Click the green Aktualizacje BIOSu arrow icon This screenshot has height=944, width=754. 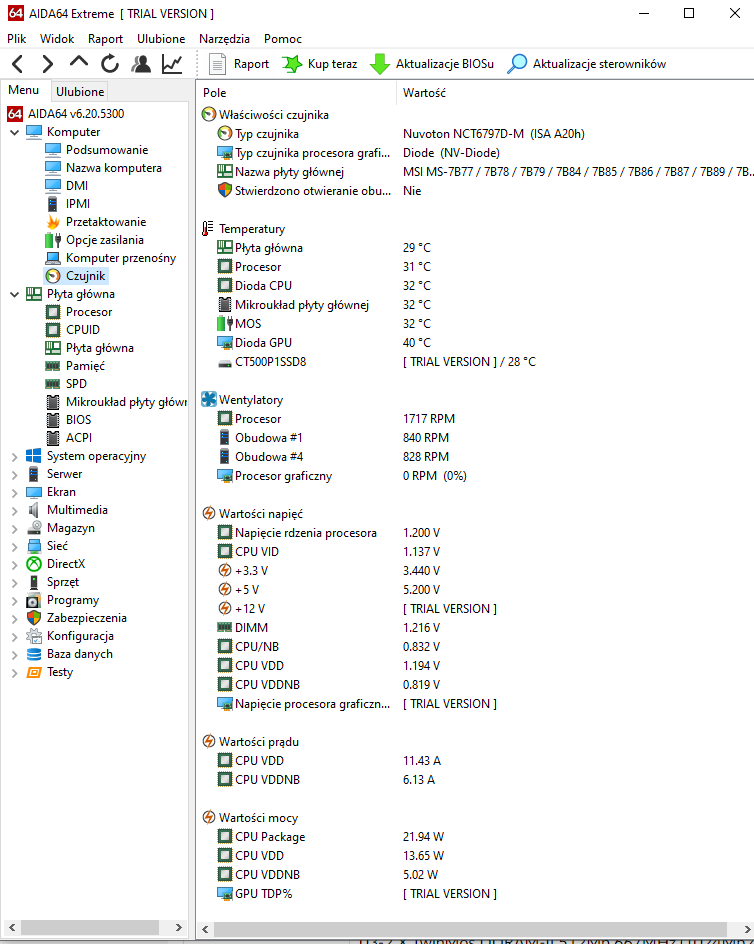pyautogui.click(x=379, y=64)
